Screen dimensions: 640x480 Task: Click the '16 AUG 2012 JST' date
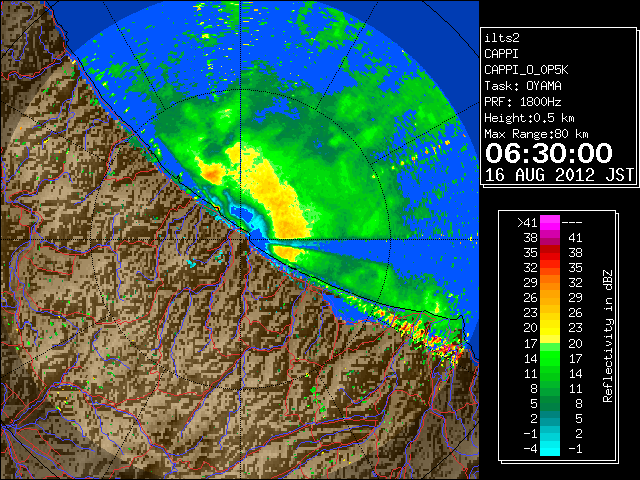click(559, 175)
